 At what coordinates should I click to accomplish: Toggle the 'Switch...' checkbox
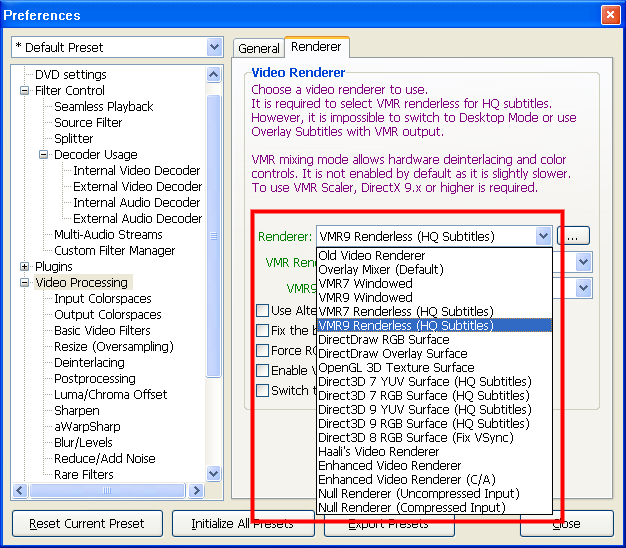point(262,390)
